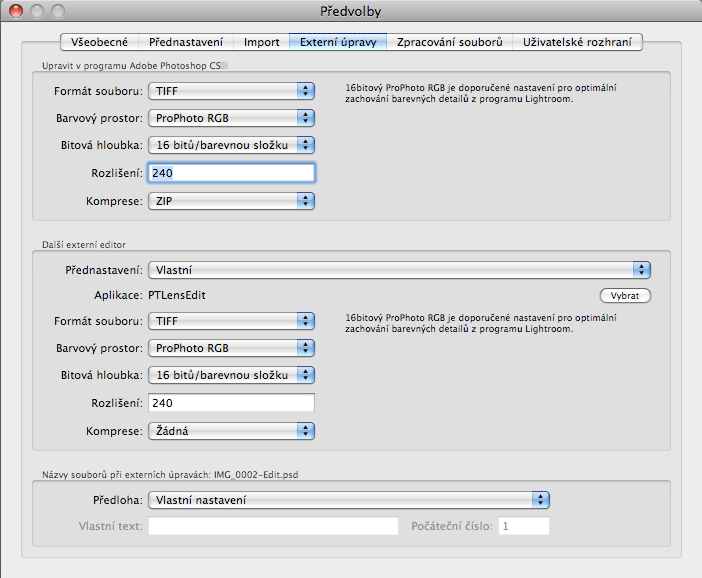This screenshot has height=578, width=702.
Task: Click the focused Photoshop Rozlišení field
Action: (x=231, y=173)
